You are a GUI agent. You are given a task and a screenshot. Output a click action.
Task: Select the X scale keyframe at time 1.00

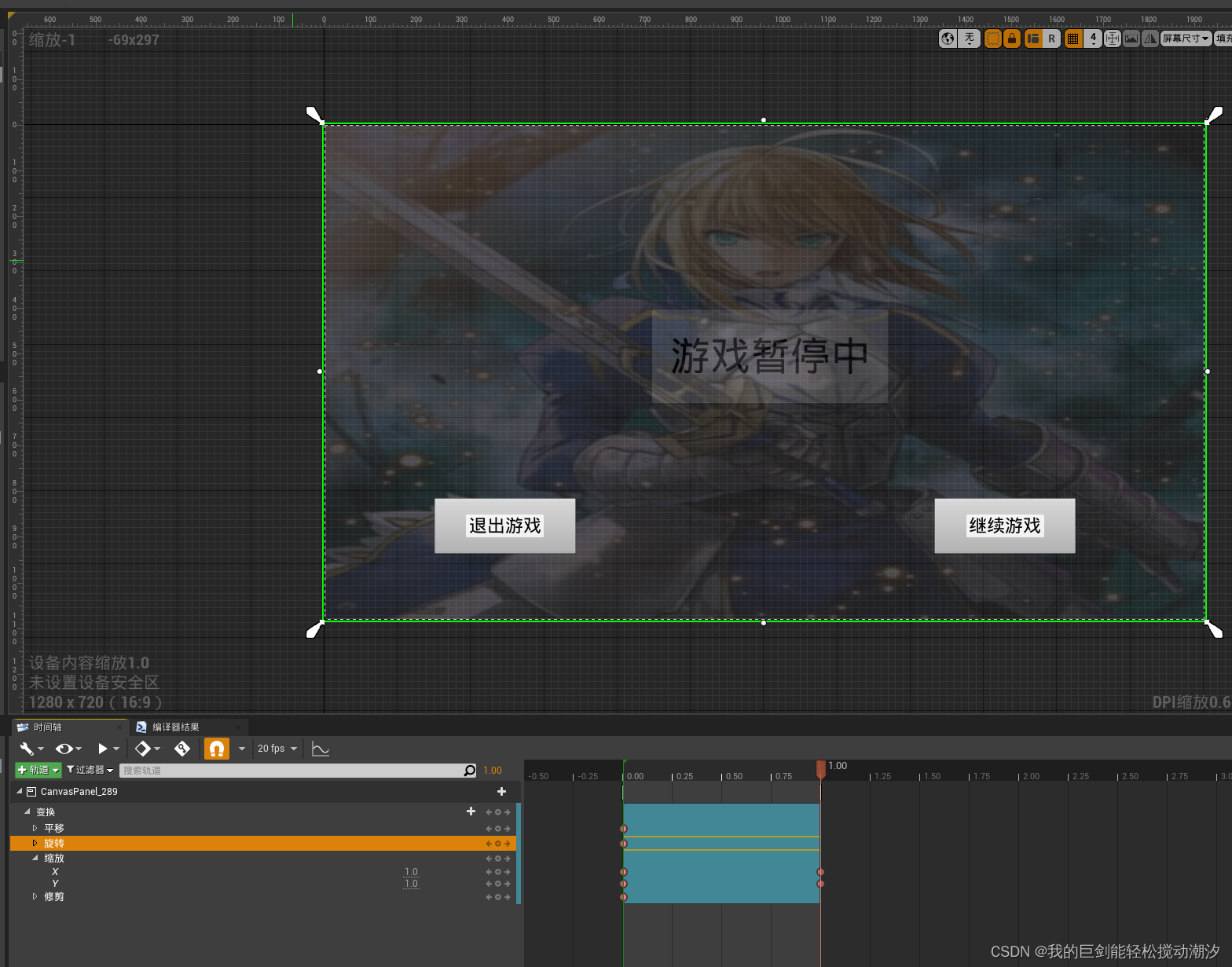tap(820, 872)
